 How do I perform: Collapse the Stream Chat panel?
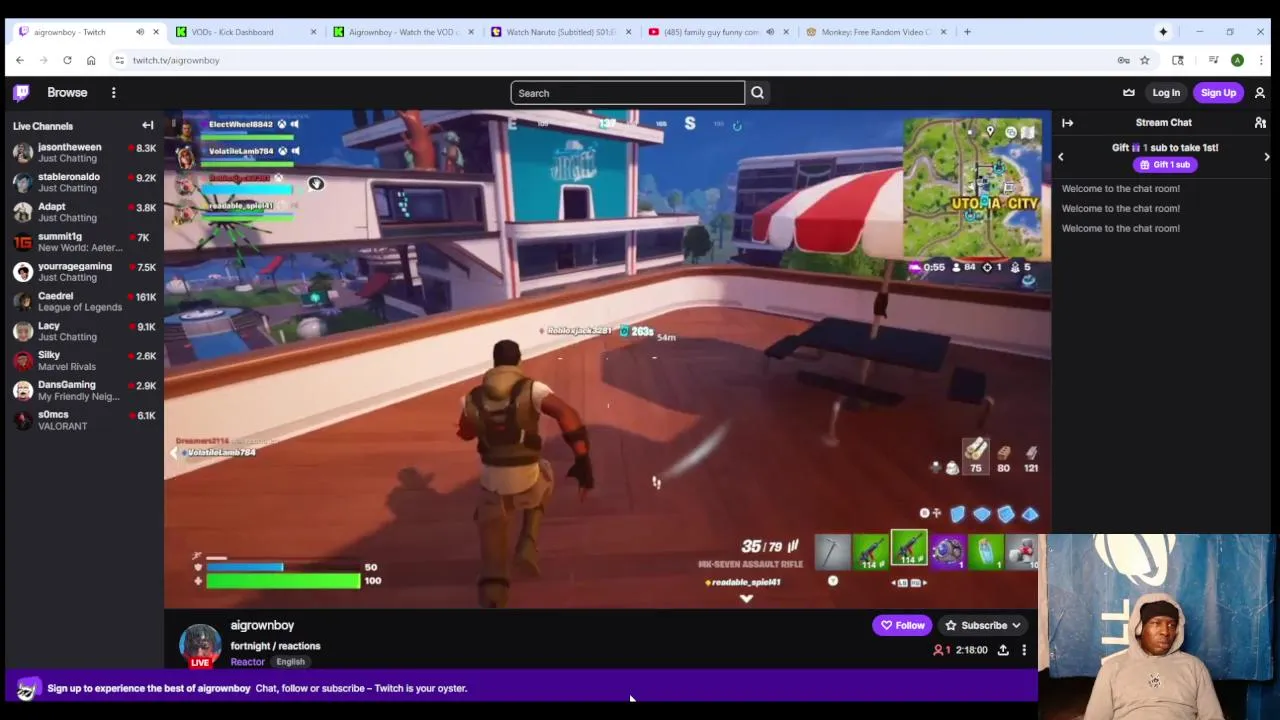pyautogui.click(x=1067, y=123)
